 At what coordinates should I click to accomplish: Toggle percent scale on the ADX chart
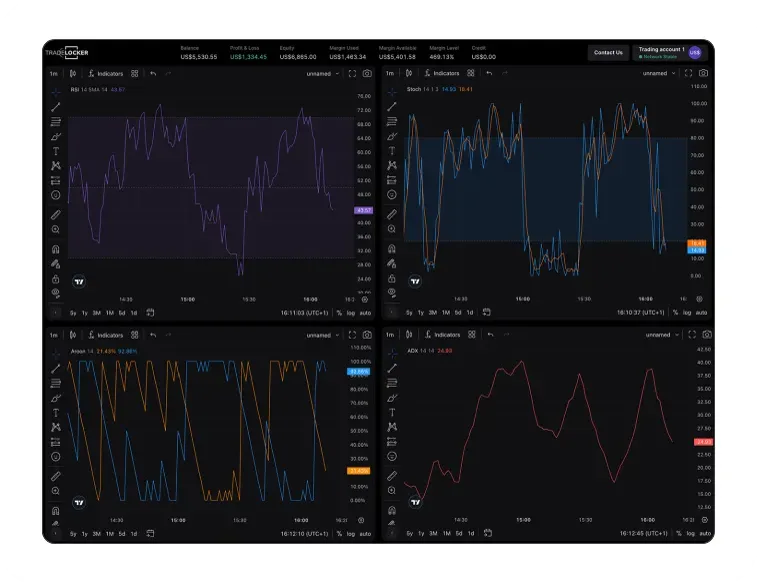pyautogui.click(x=679, y=533)
